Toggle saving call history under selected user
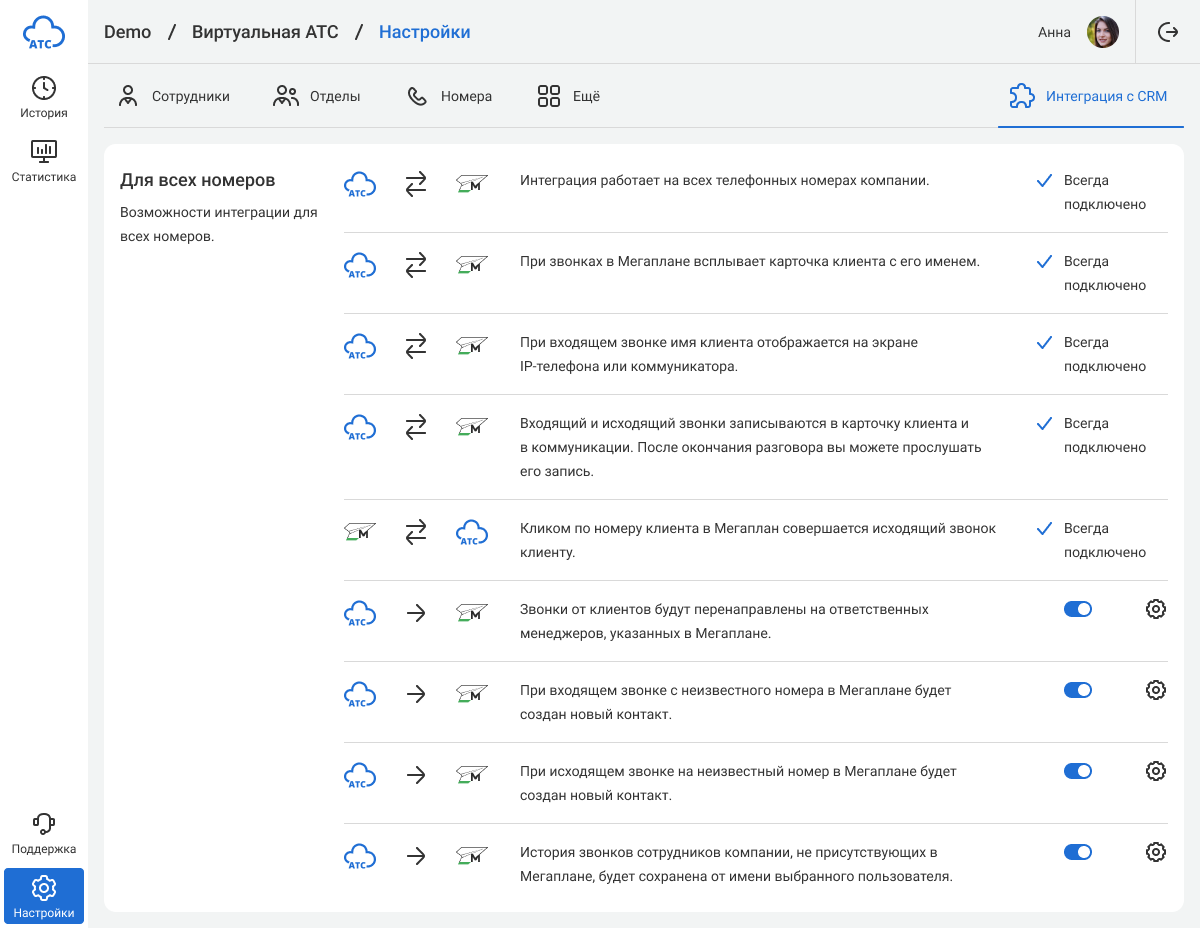1200x928 pixels. point(1077,852)
